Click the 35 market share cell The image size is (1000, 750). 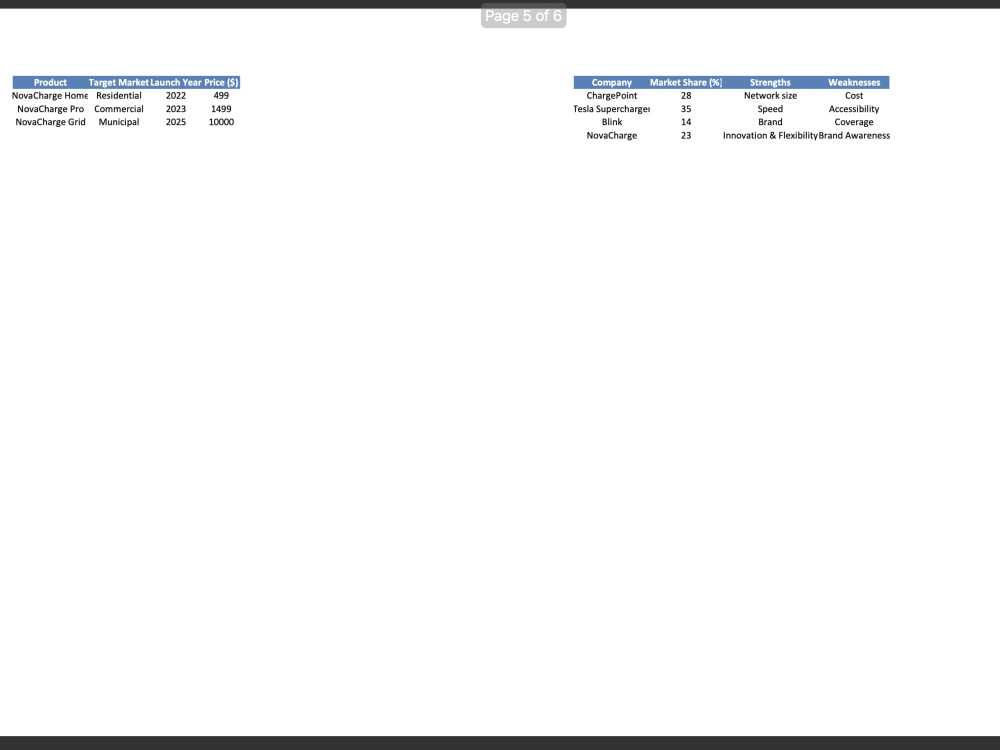coord(686,109)
